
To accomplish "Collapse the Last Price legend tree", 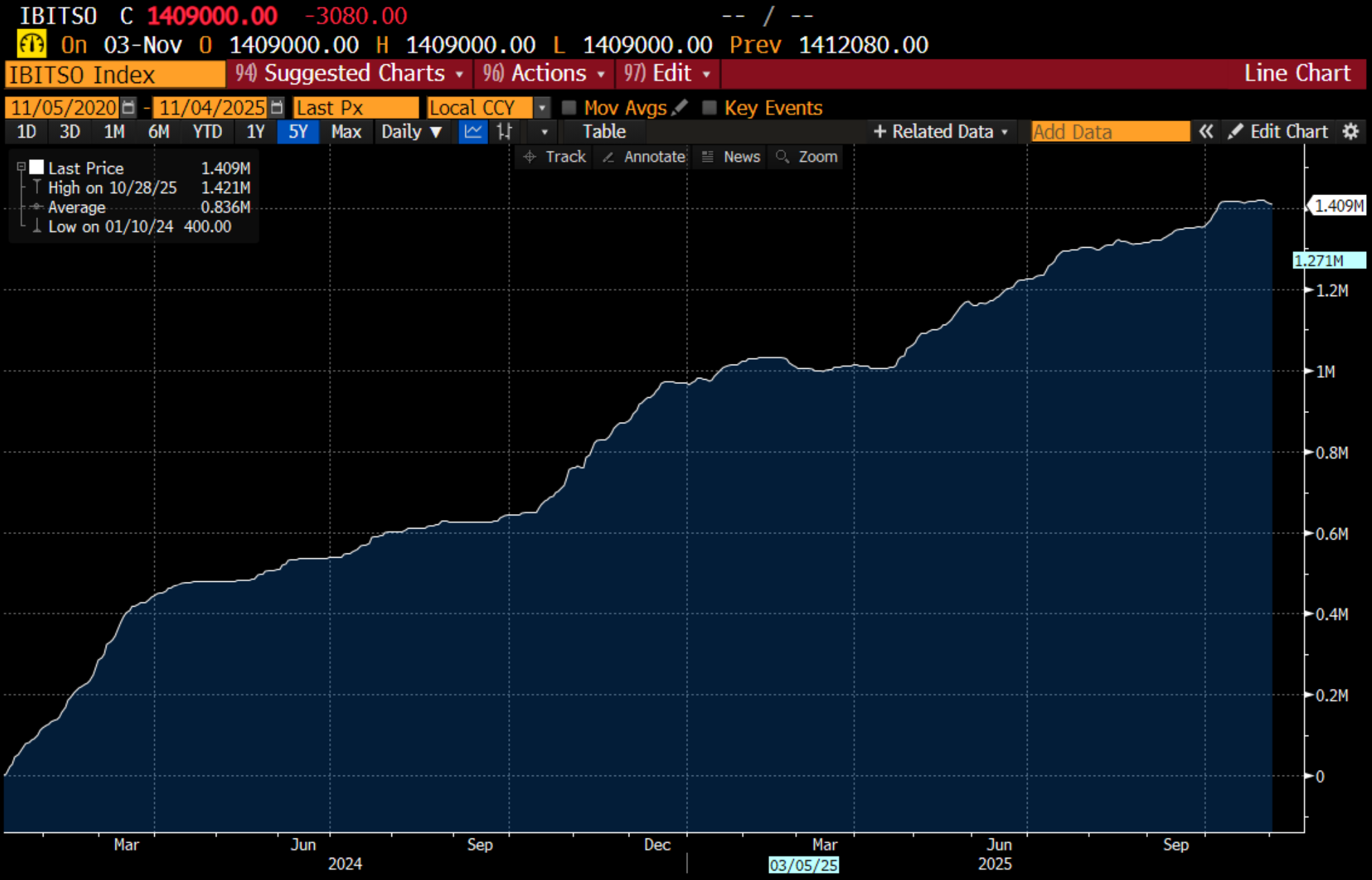I will coord(21,167).
